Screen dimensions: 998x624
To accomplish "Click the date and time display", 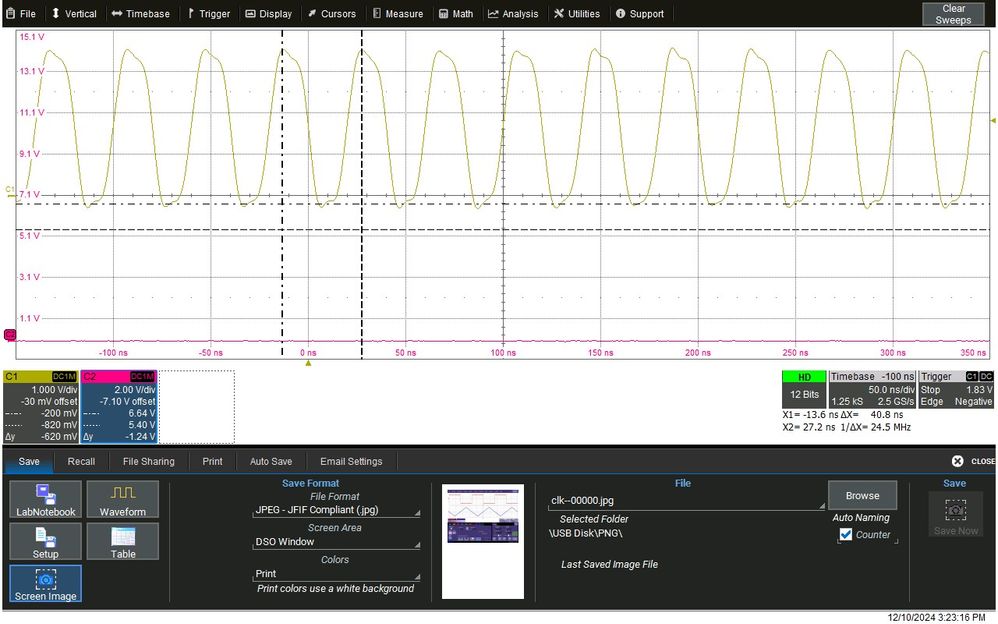I will click(x=936, y=617).
